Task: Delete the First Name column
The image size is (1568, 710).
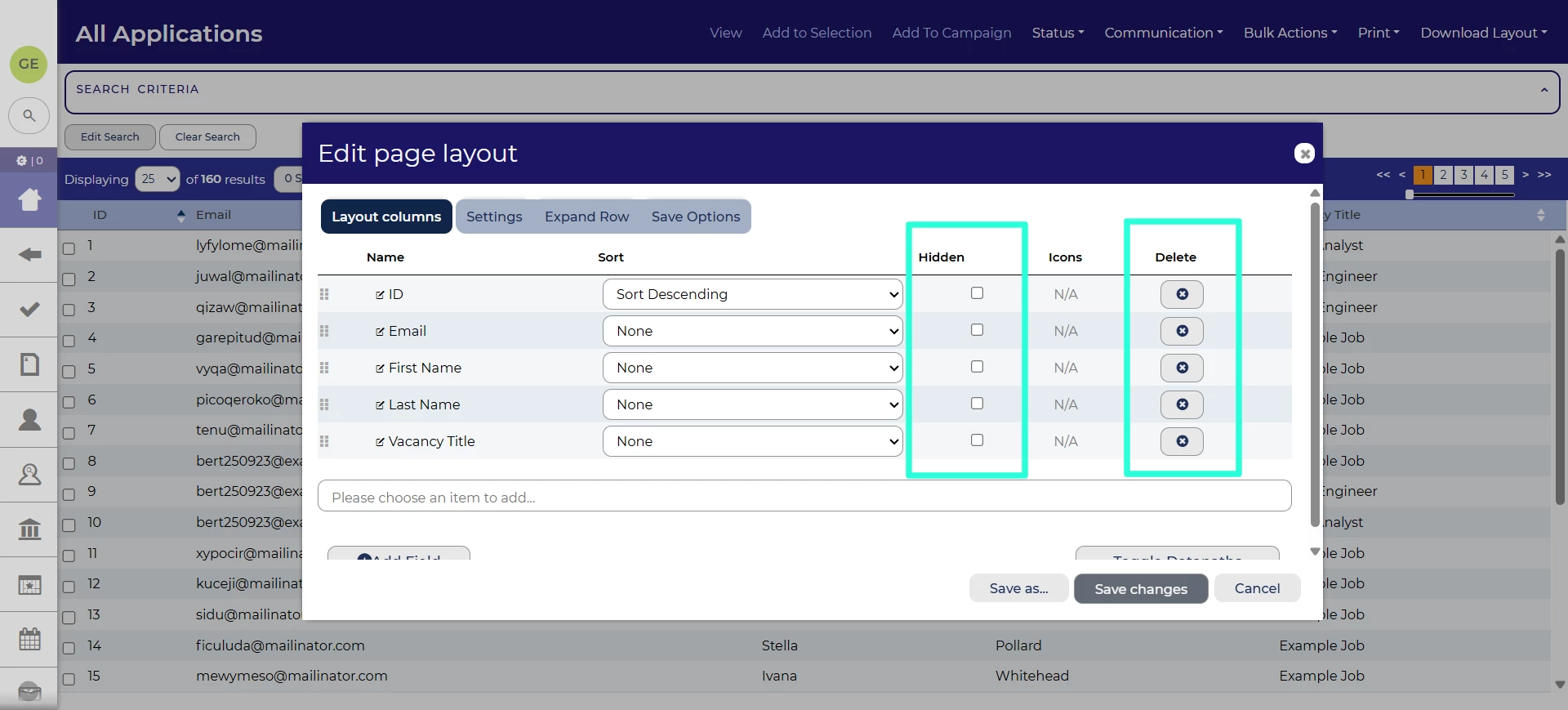Action: coord(1182,368)
